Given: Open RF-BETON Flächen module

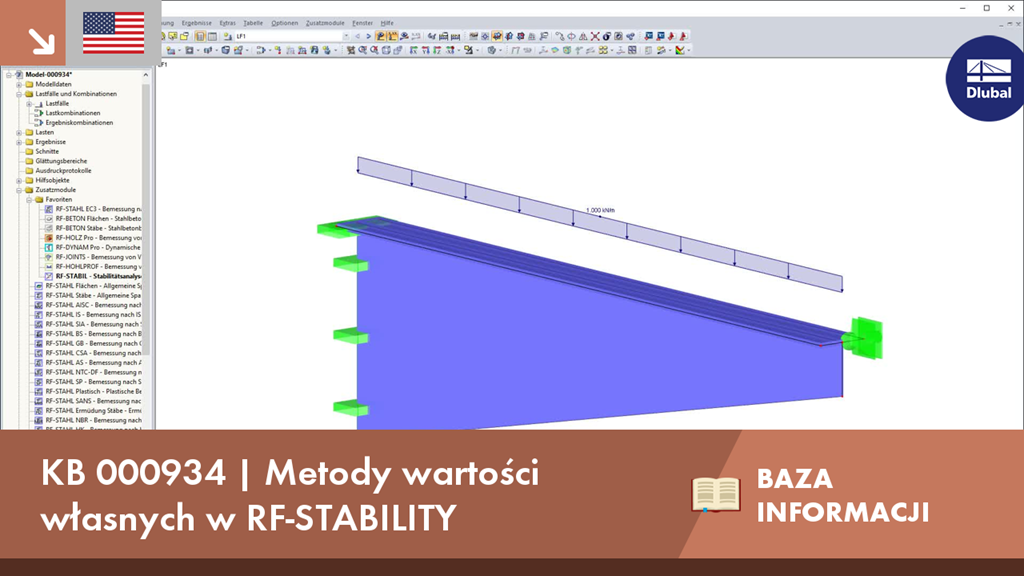Looking at the screenshot, I should click(x=98, y=219).
